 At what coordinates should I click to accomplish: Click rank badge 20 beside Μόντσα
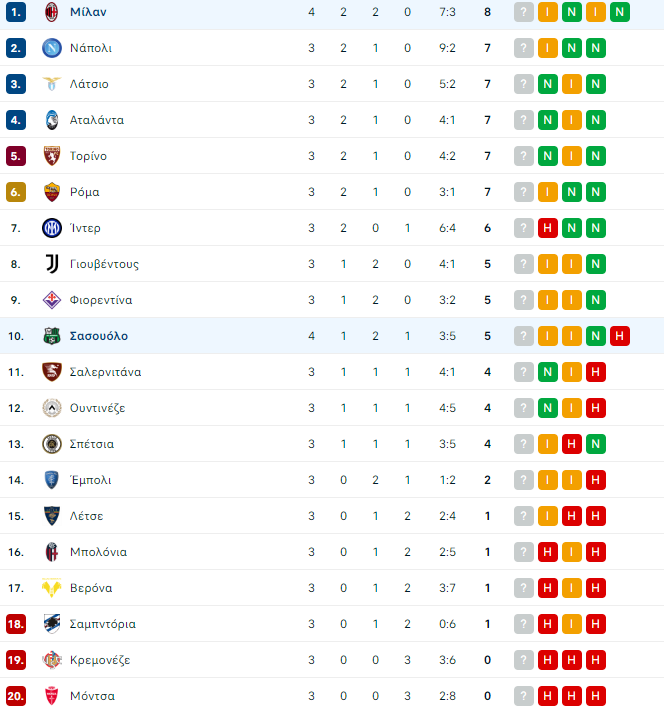pos(16,696)
